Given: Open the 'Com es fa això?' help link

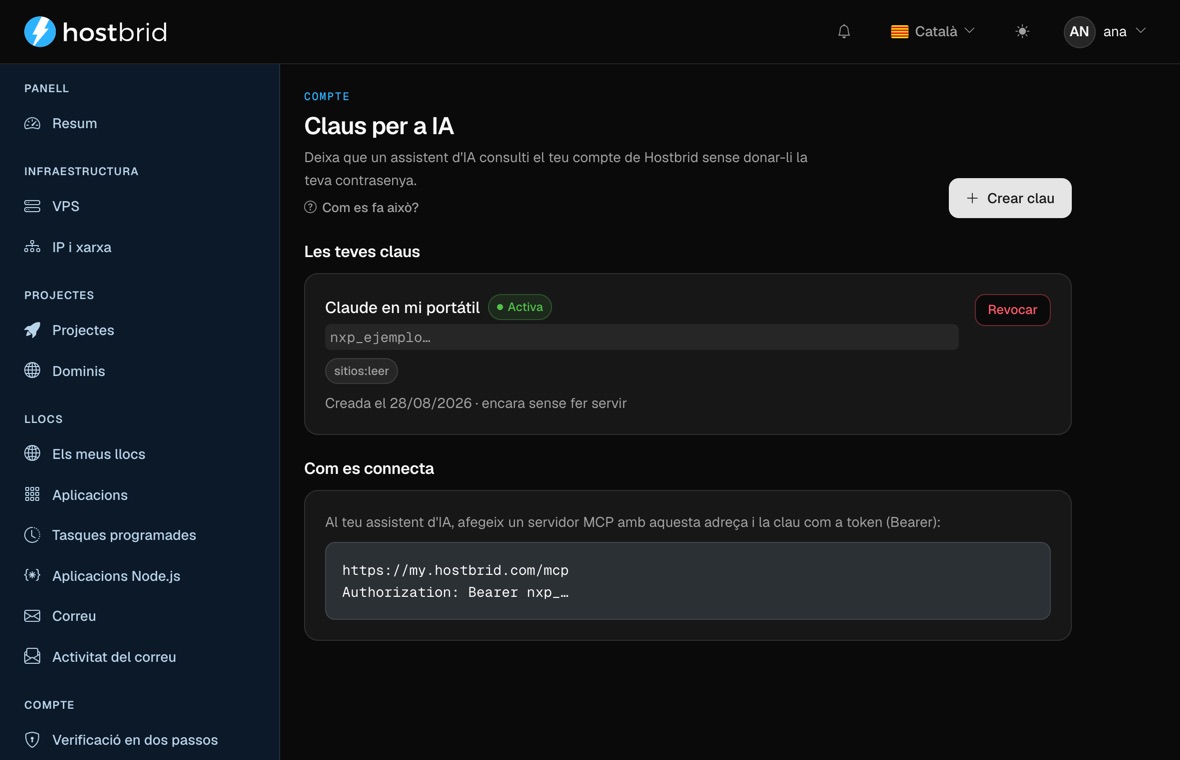Looking at the screenshot, I should click(x=361, y=208).
